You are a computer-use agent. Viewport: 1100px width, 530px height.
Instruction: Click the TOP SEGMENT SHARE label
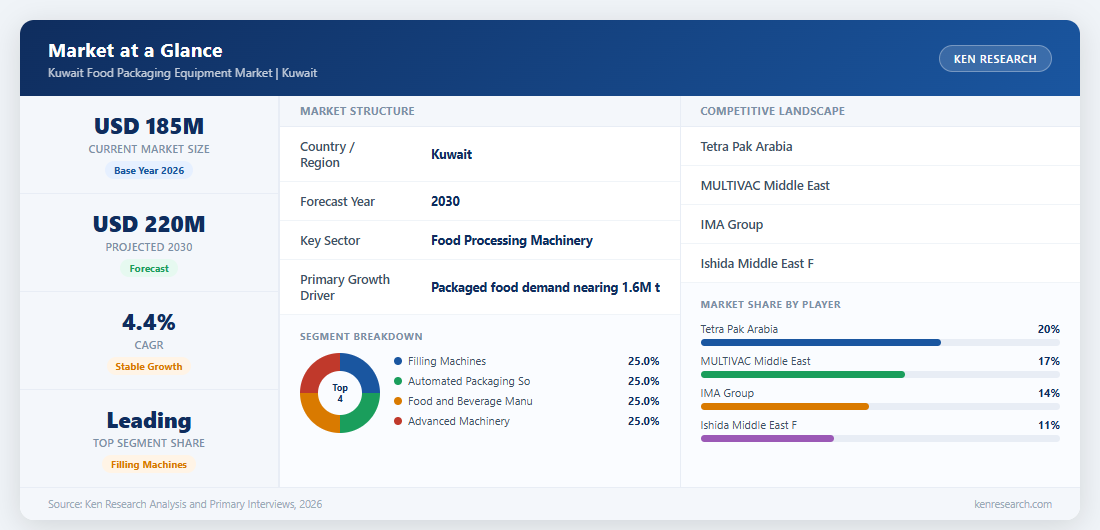(x=149, y=444)
